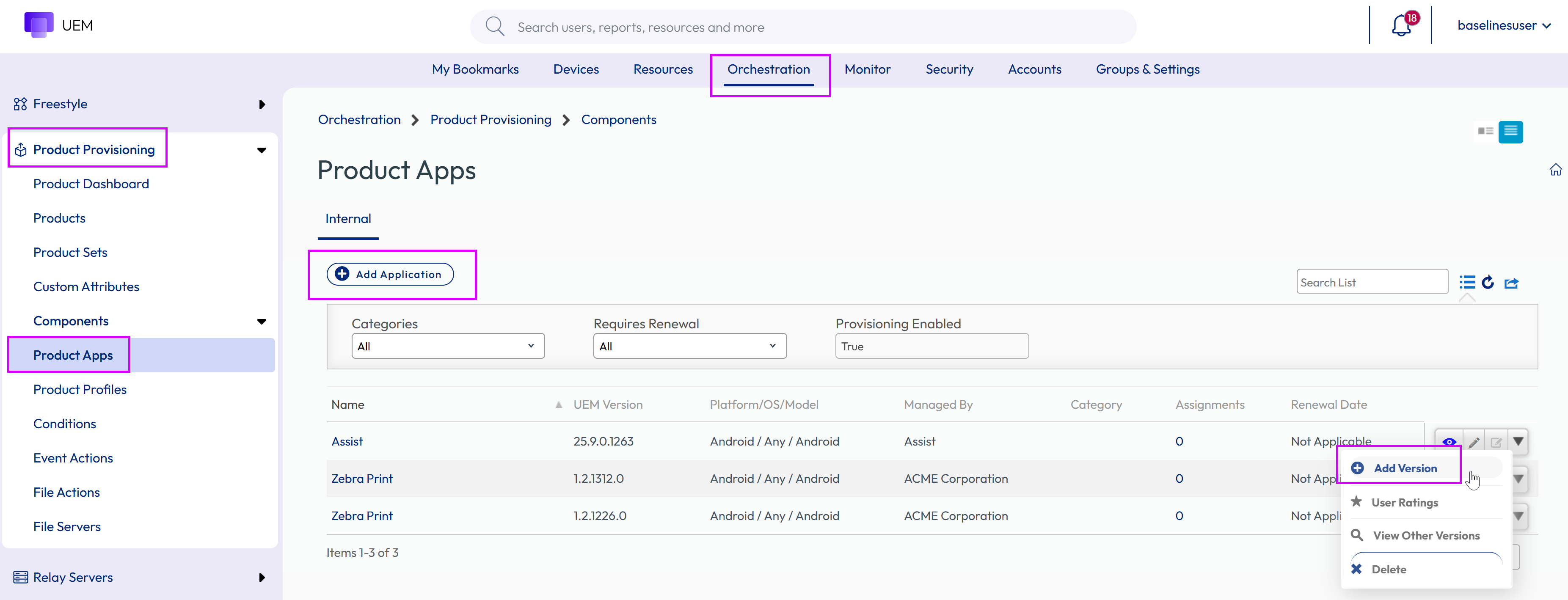Switch to the detail list view icon
This screenshot has width=1568, height=600.
1510,132
